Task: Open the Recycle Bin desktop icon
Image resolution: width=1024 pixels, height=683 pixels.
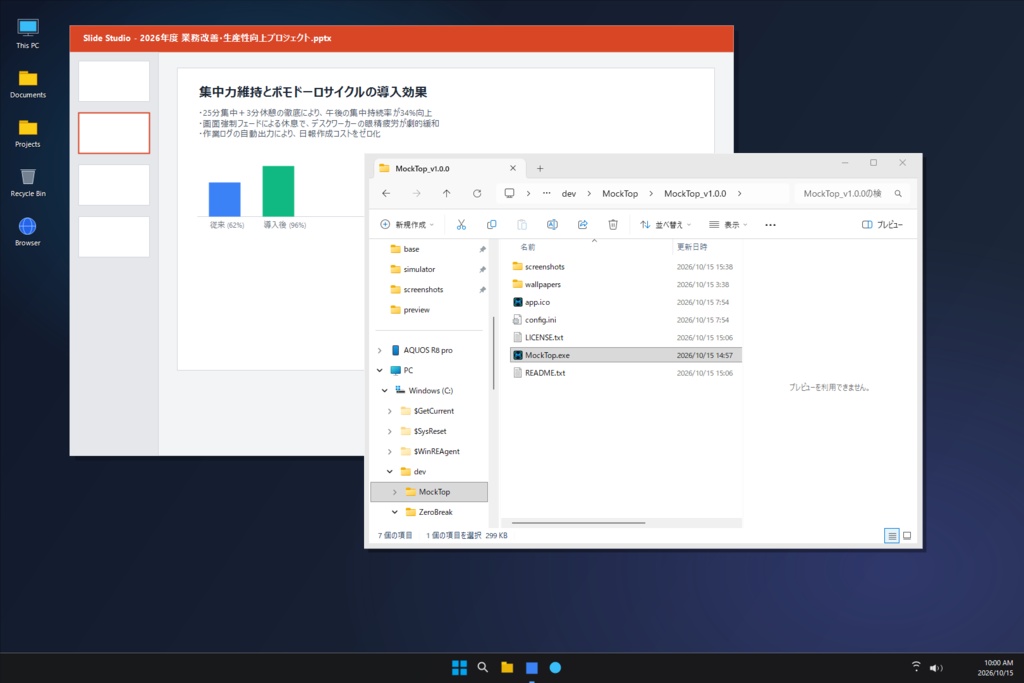Action: (x=27, y=183)
